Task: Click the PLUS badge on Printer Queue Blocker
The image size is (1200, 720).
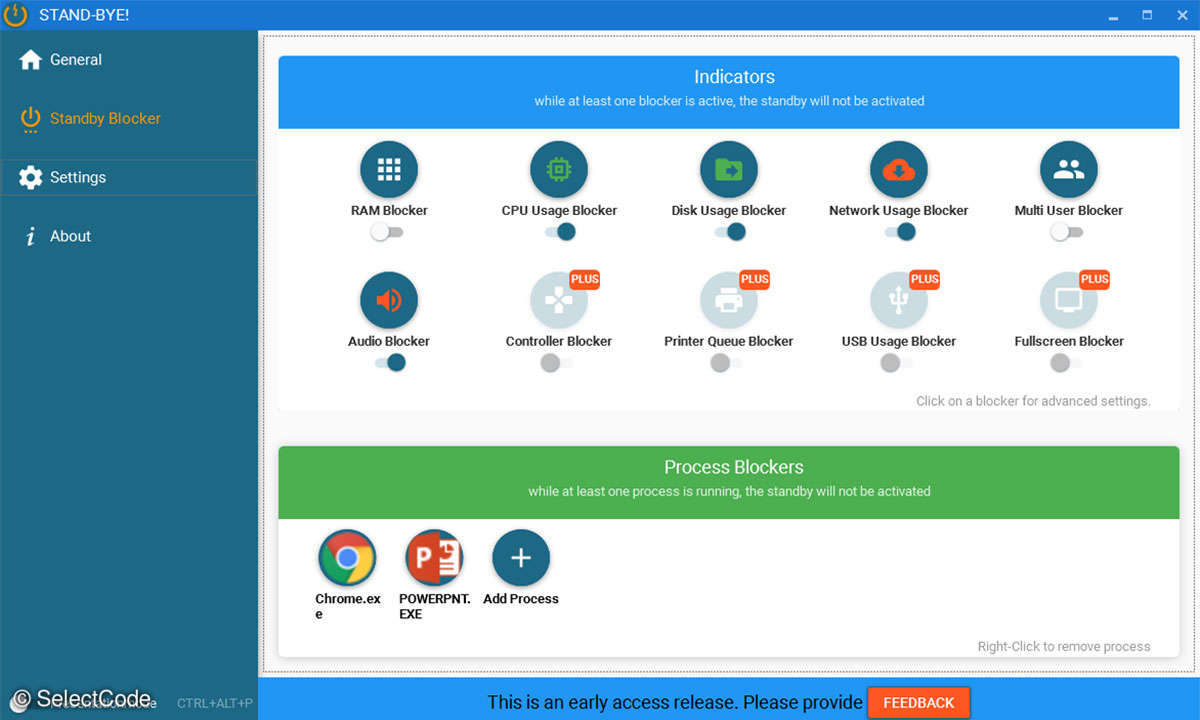Action: point(755,279)
